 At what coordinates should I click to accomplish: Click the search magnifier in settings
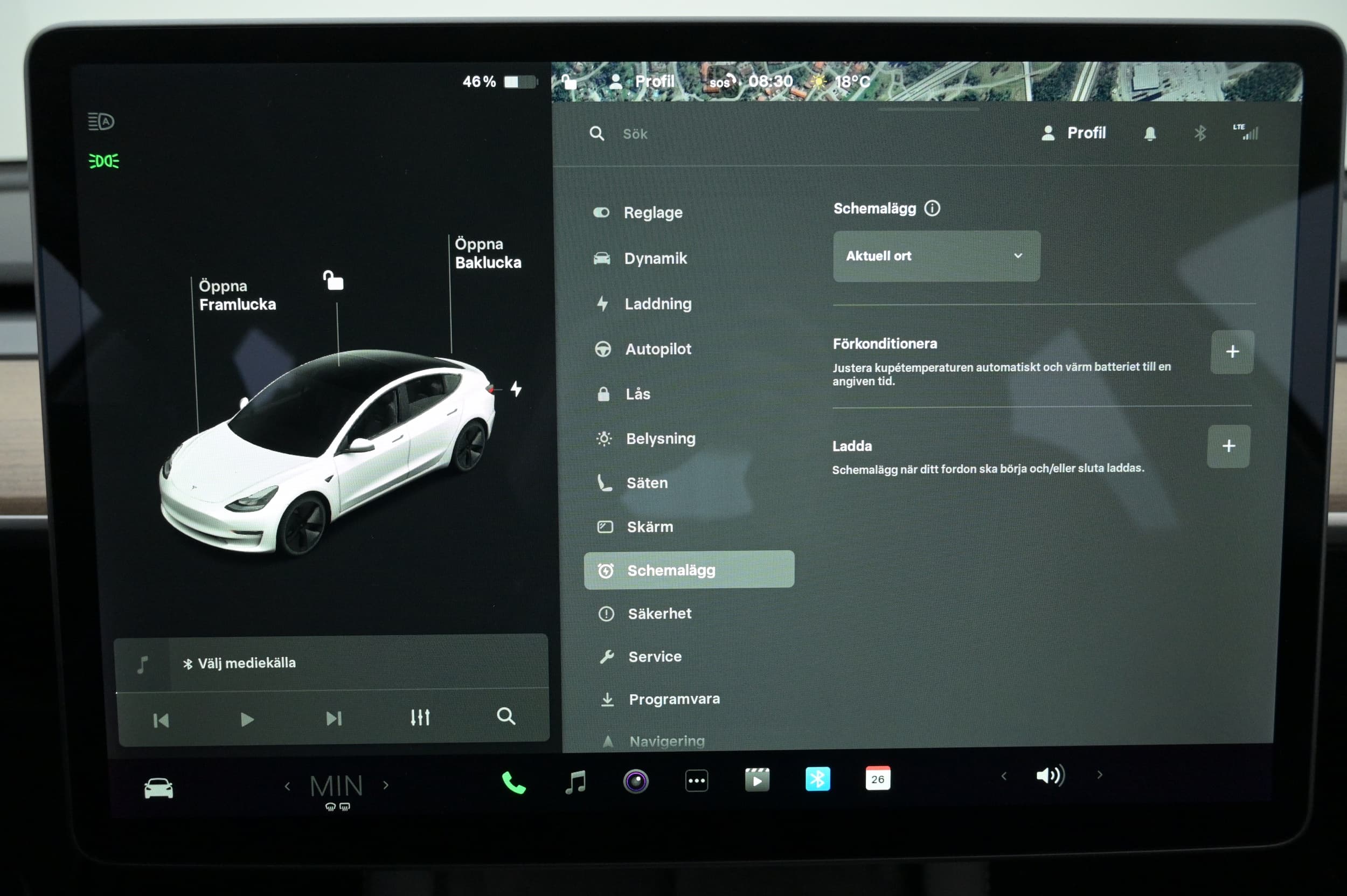pos(596,134)
